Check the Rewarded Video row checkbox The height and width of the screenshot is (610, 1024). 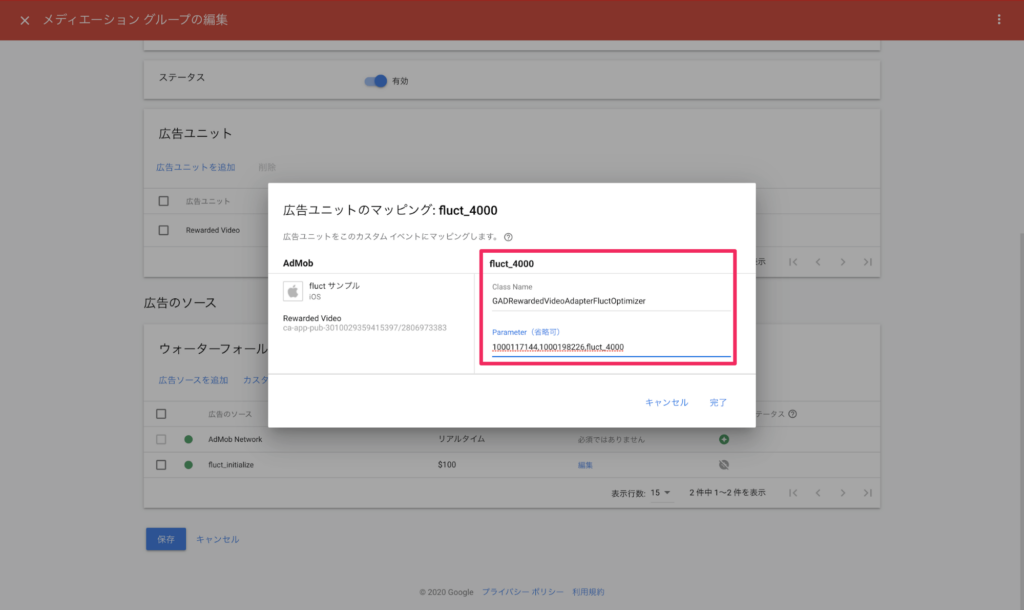point(163,230)
